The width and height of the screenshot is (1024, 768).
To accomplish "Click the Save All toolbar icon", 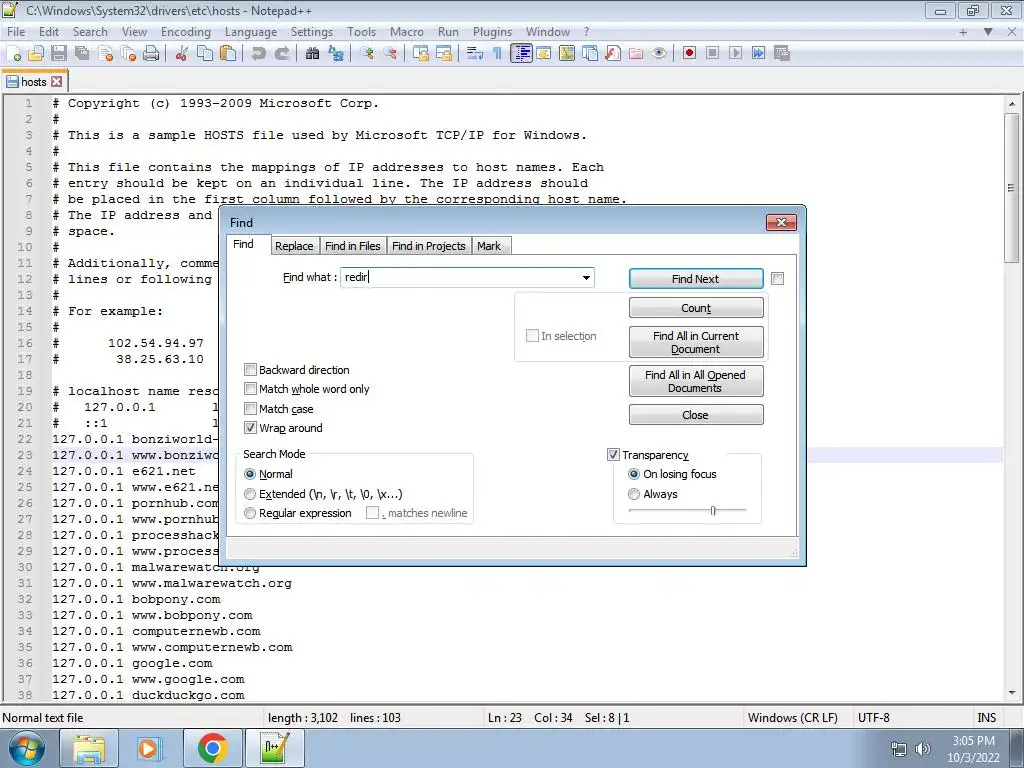I will click(82, 54).
